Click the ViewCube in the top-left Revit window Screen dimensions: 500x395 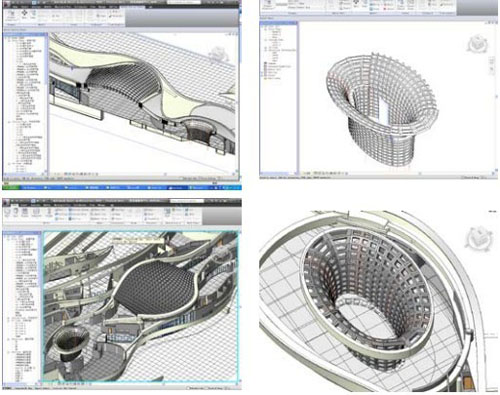point(219,53)
